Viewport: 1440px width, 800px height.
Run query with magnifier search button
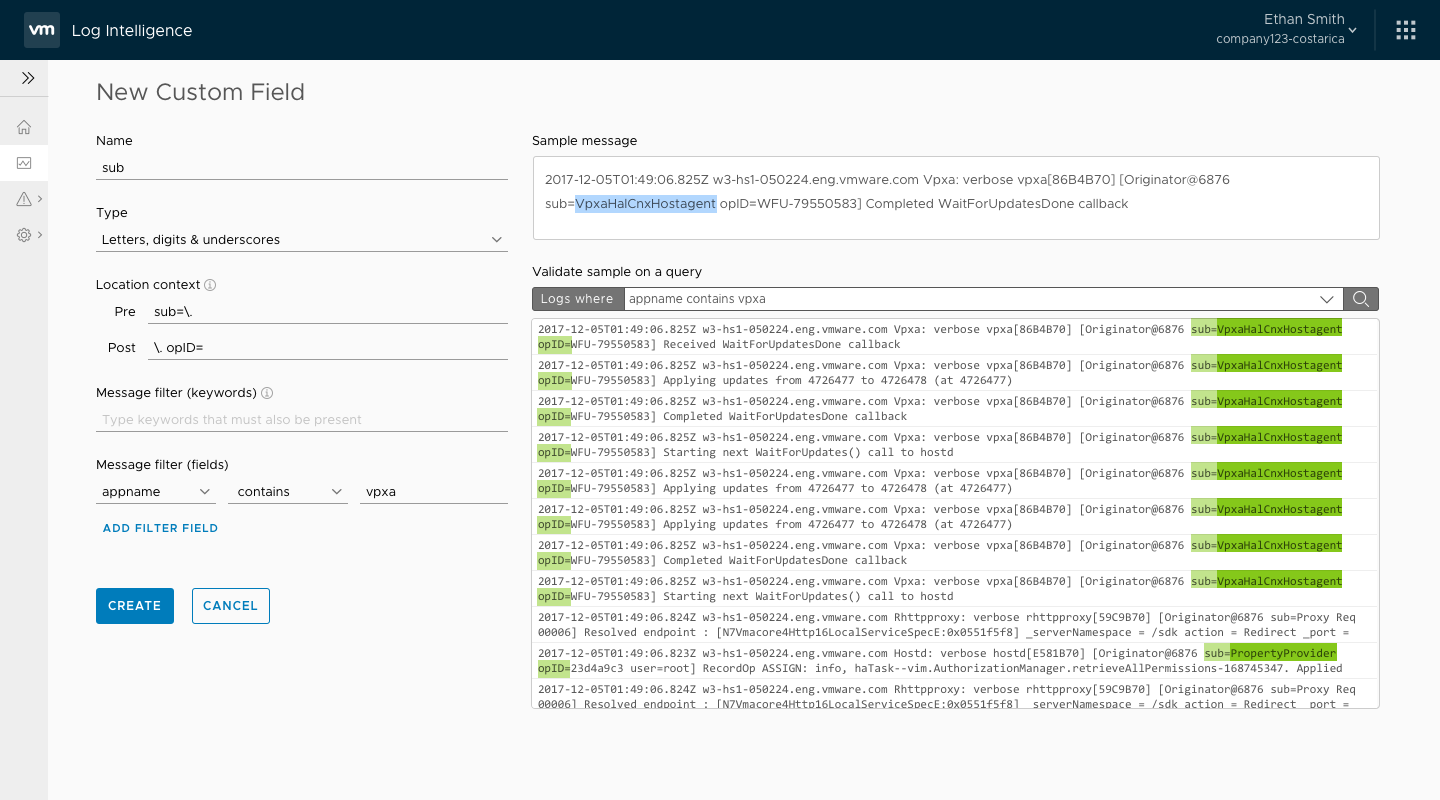point(1361,298)
